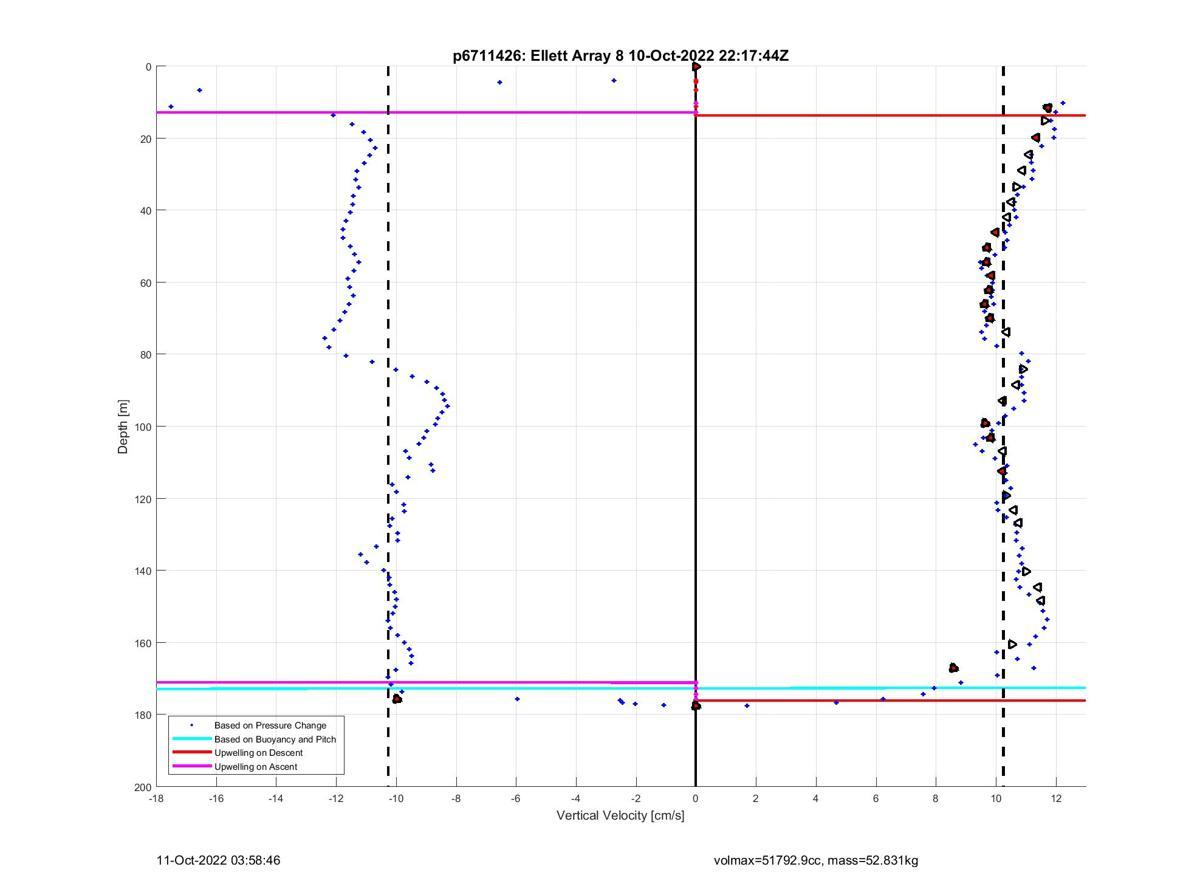Viewport: 1200px width, 885px height.
Task: Click the timestamp '11-Oct-2022 03:58:46'
Action: click(218, 860)
